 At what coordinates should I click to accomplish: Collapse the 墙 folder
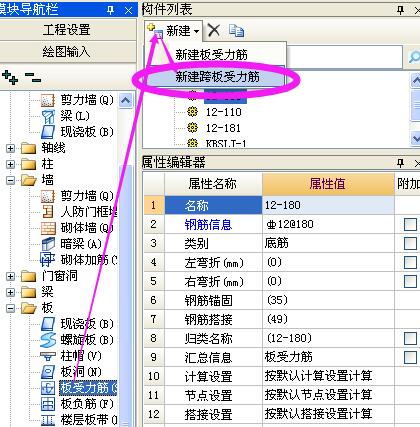[10, 180]
